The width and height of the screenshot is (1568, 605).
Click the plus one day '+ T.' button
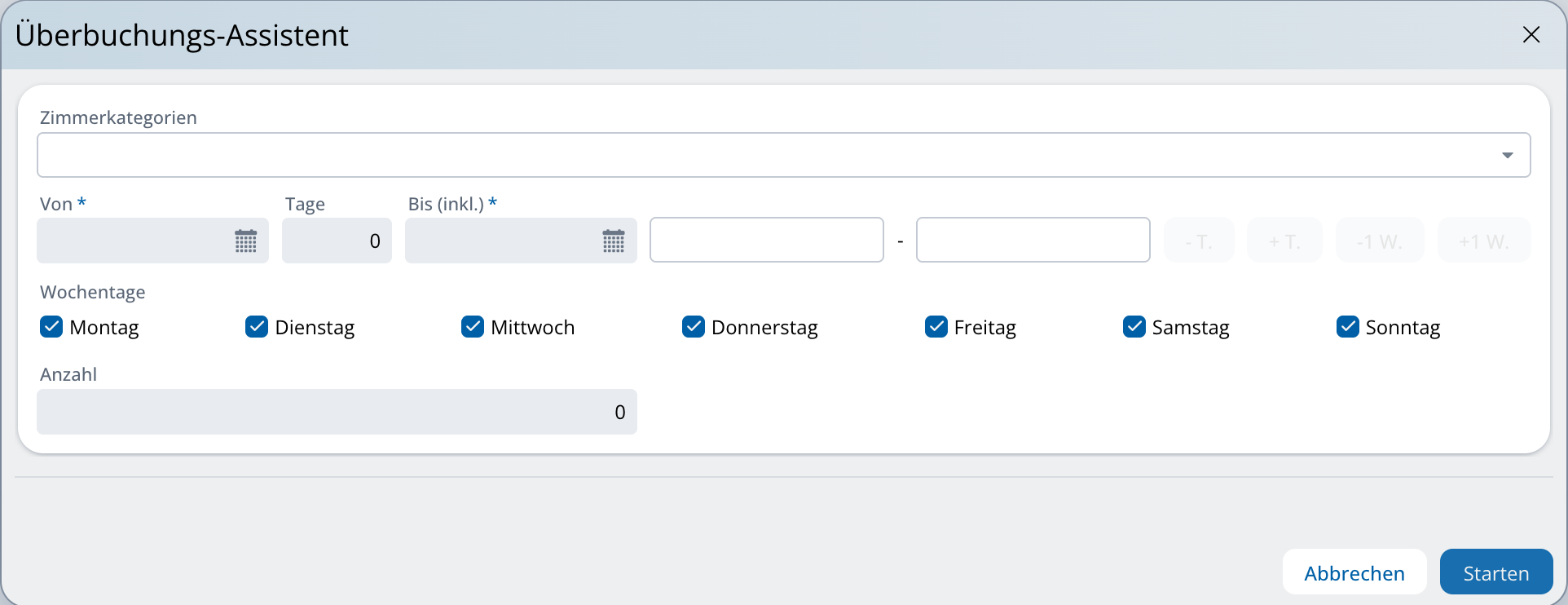(x=1284, y=241)
